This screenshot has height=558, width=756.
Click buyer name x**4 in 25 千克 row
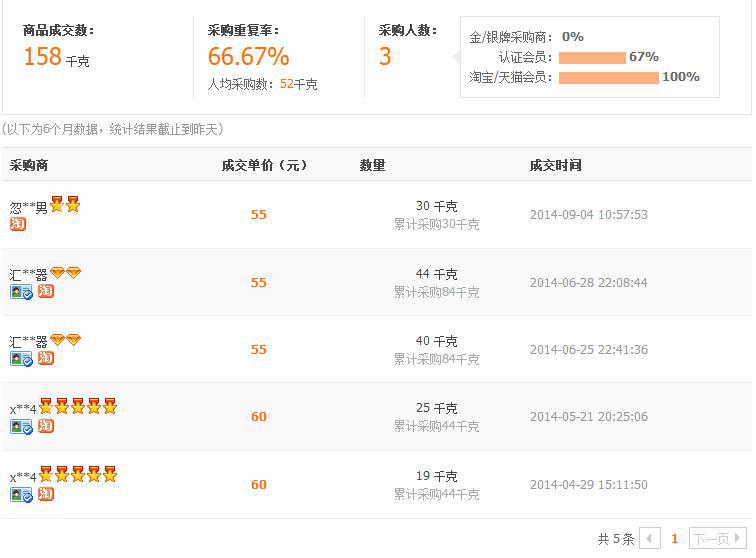click(23, 409)
